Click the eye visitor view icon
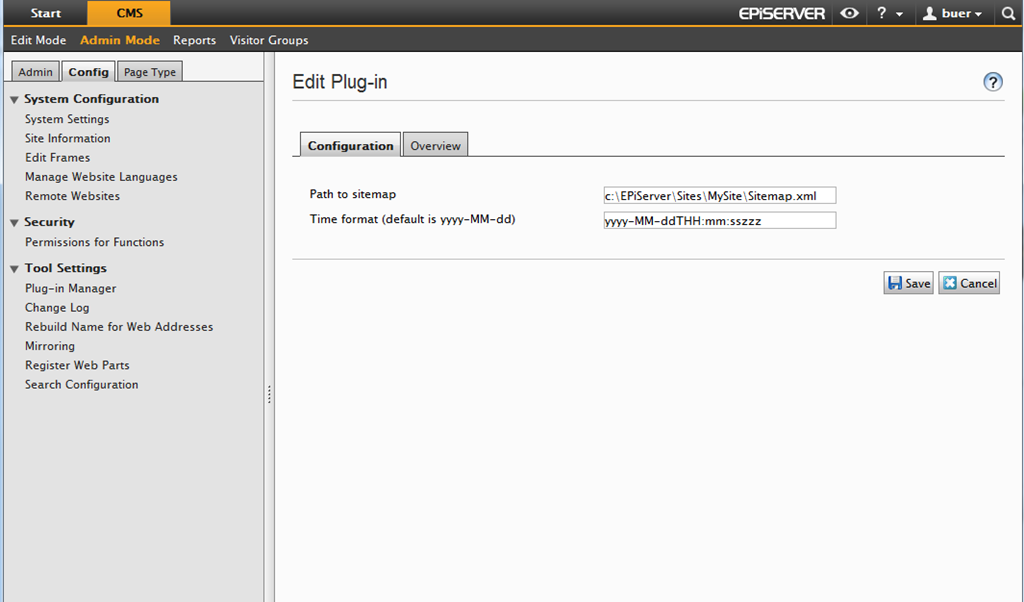Viewport: 1024px width, 602px height. click(x=849, y=14)
